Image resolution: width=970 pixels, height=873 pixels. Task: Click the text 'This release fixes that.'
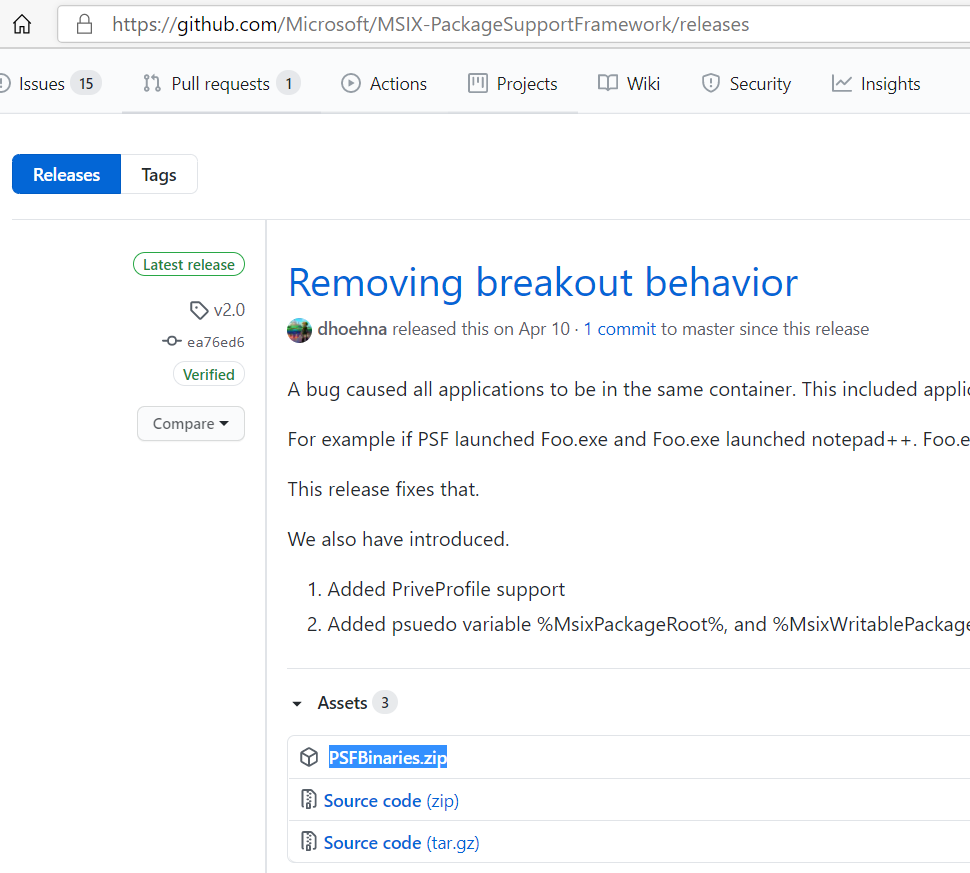(384, 489)
